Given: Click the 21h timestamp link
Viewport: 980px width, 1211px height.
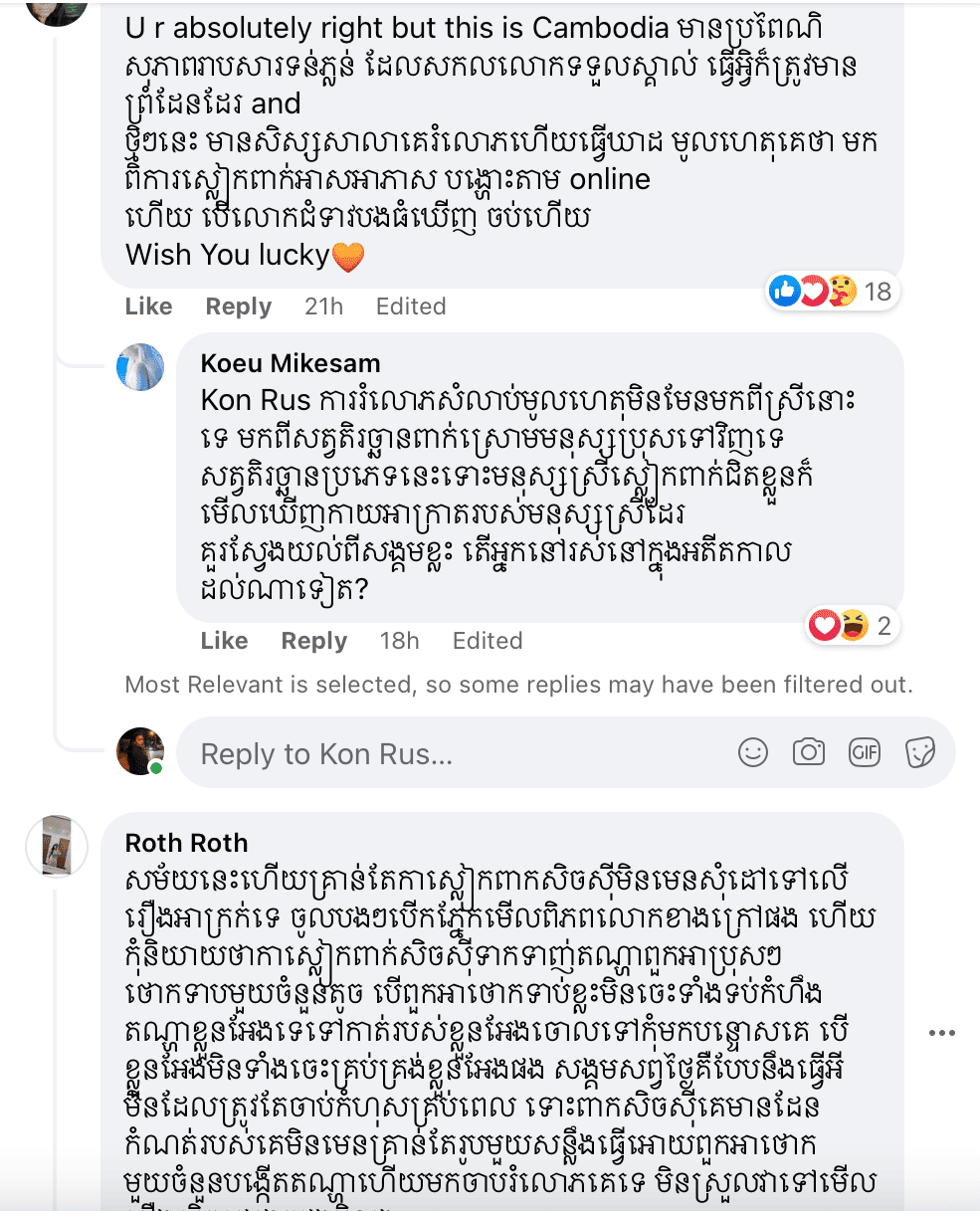Looking at the screenshot, I should (323, 306).
